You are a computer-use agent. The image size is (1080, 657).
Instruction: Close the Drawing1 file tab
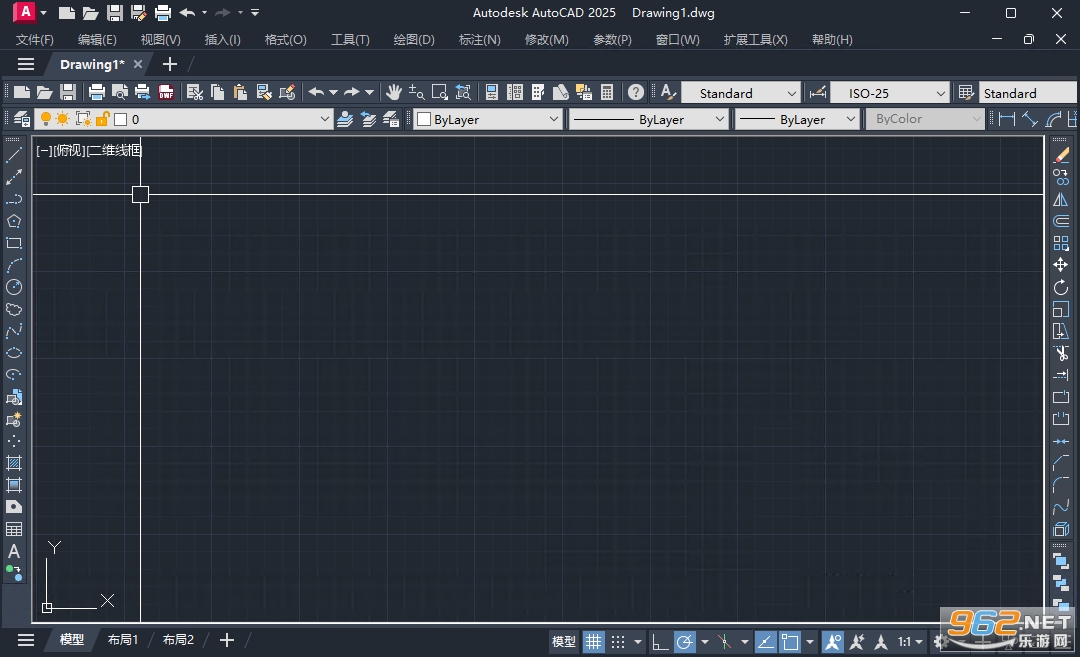(x=138, y=64)
